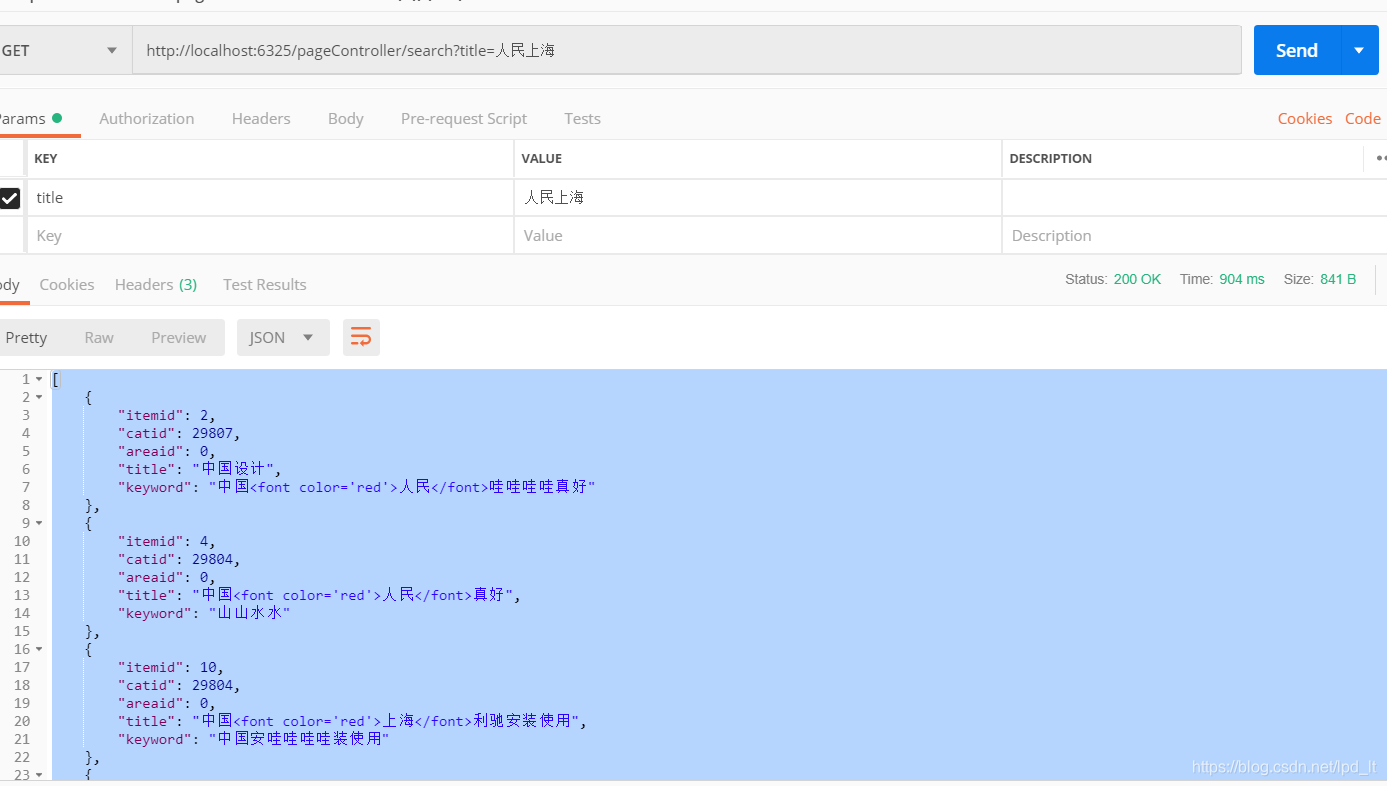Click the VALUE column header
1387x786 pixels.
click(542, 158)
